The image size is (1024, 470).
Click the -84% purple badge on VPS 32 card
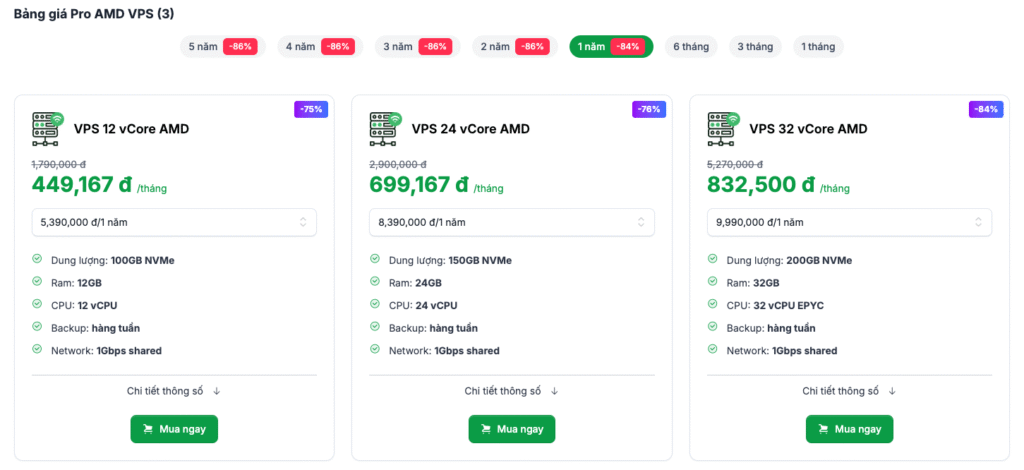coord(986,109)
